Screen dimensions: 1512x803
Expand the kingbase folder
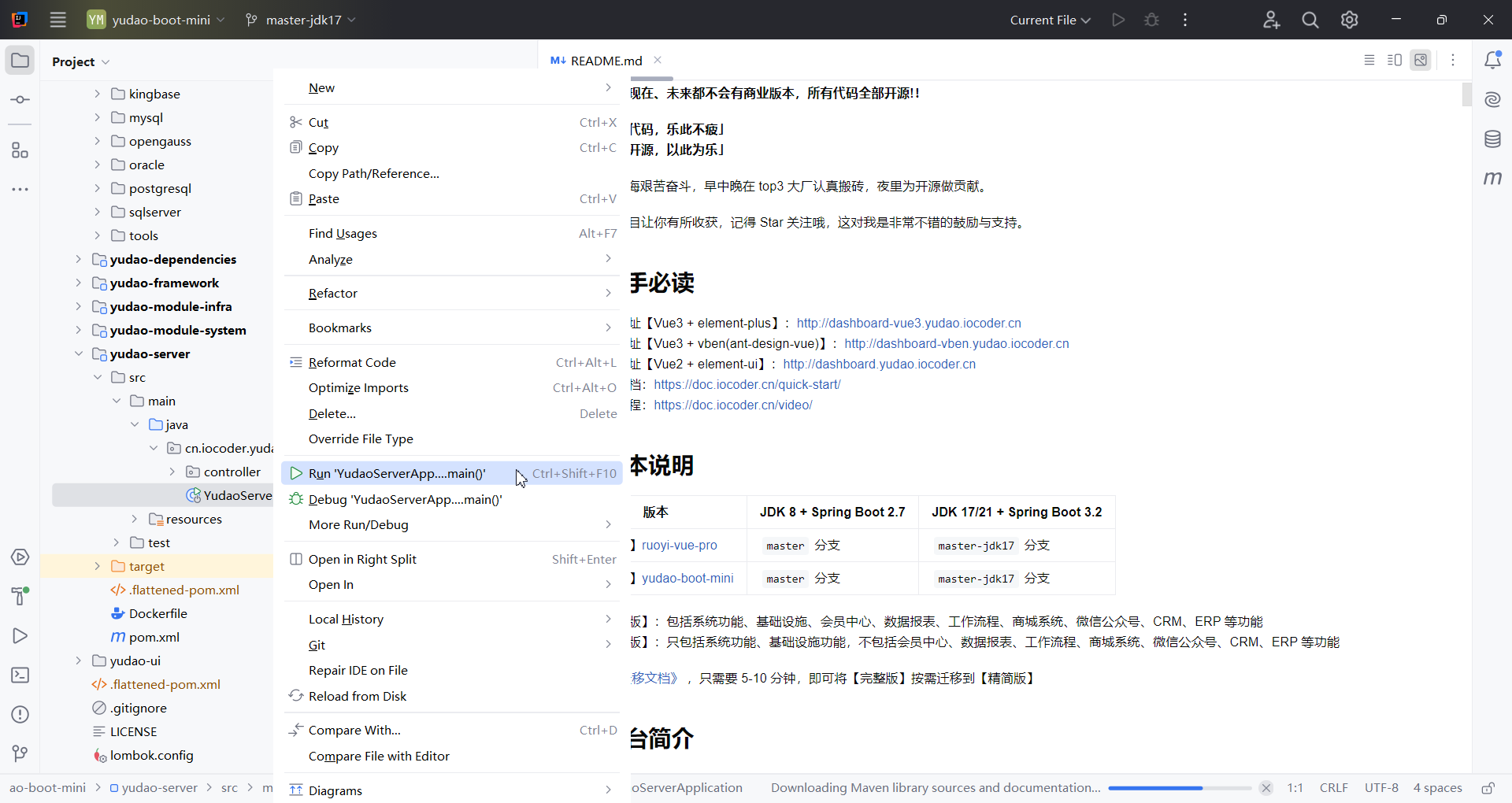[x=97, y=94]
